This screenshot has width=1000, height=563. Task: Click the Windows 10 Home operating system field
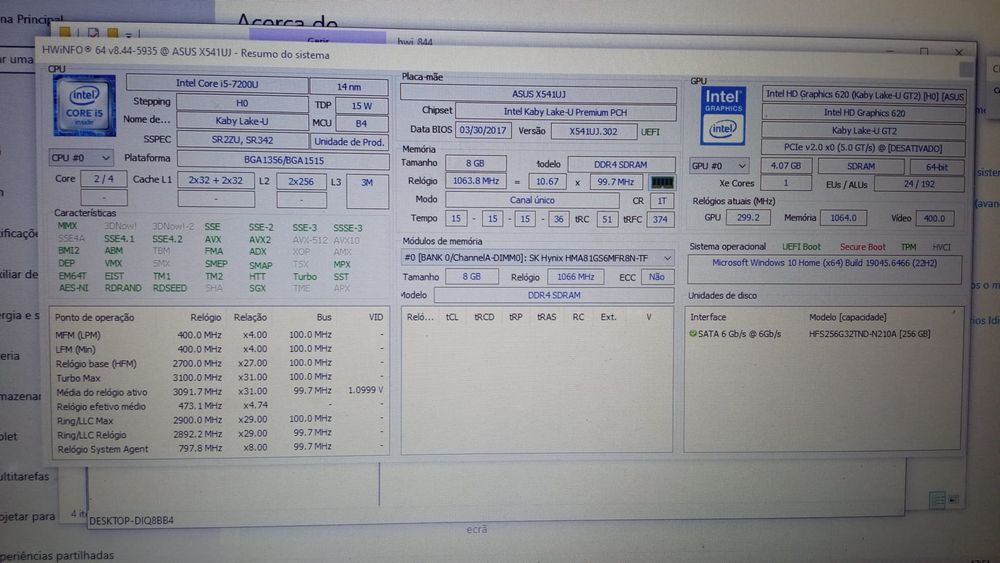[x=824, y=268]
